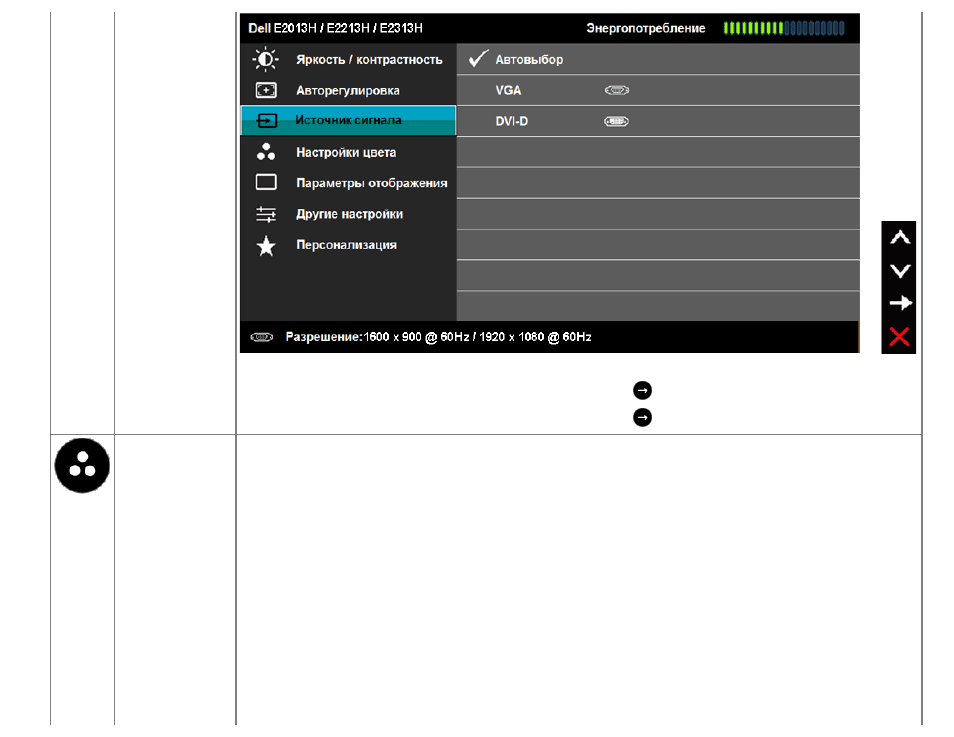The image size is (954, 737).
Task: Select the Источник сигнала menu item
Action: [x=348, y=121]
